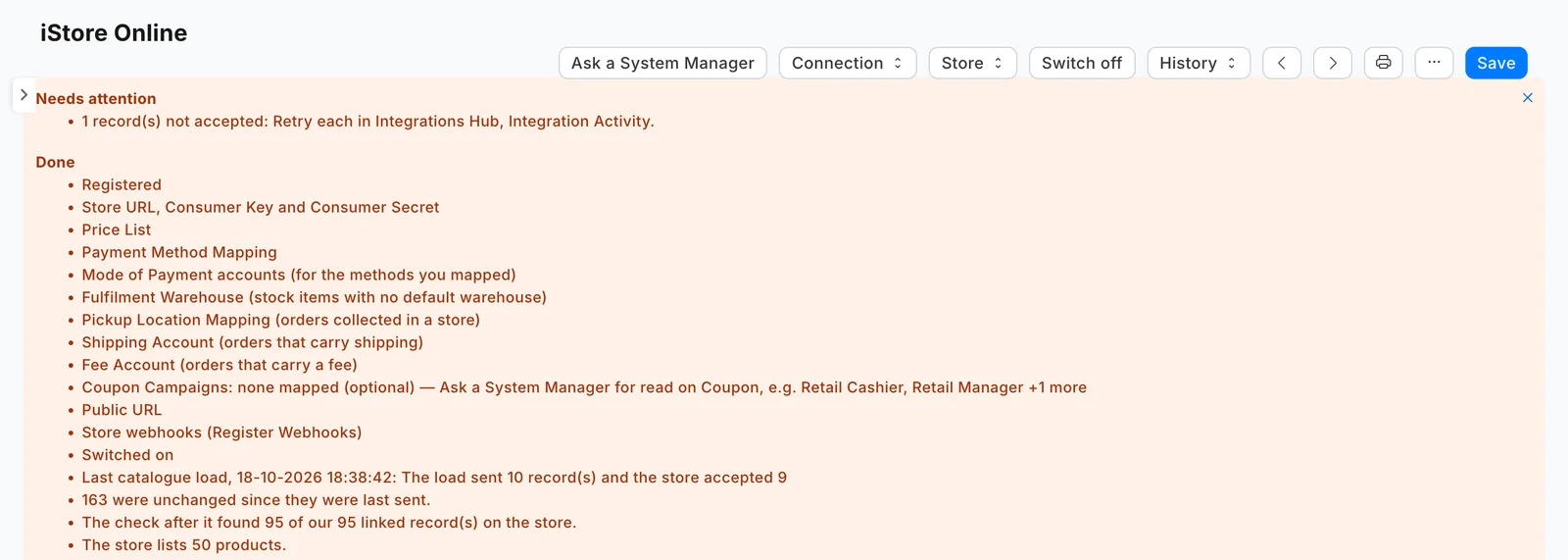Click the Store webhooks (Register Webhooks) item
This screenshot has width=1568, height=560.
(x=221, y=433)
